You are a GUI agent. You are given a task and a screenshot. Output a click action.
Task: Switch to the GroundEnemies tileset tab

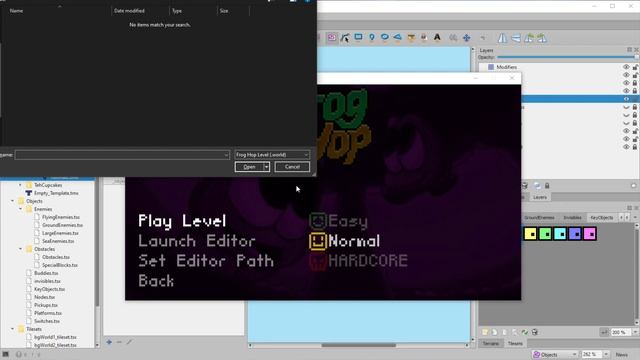(x=539, y=218)
